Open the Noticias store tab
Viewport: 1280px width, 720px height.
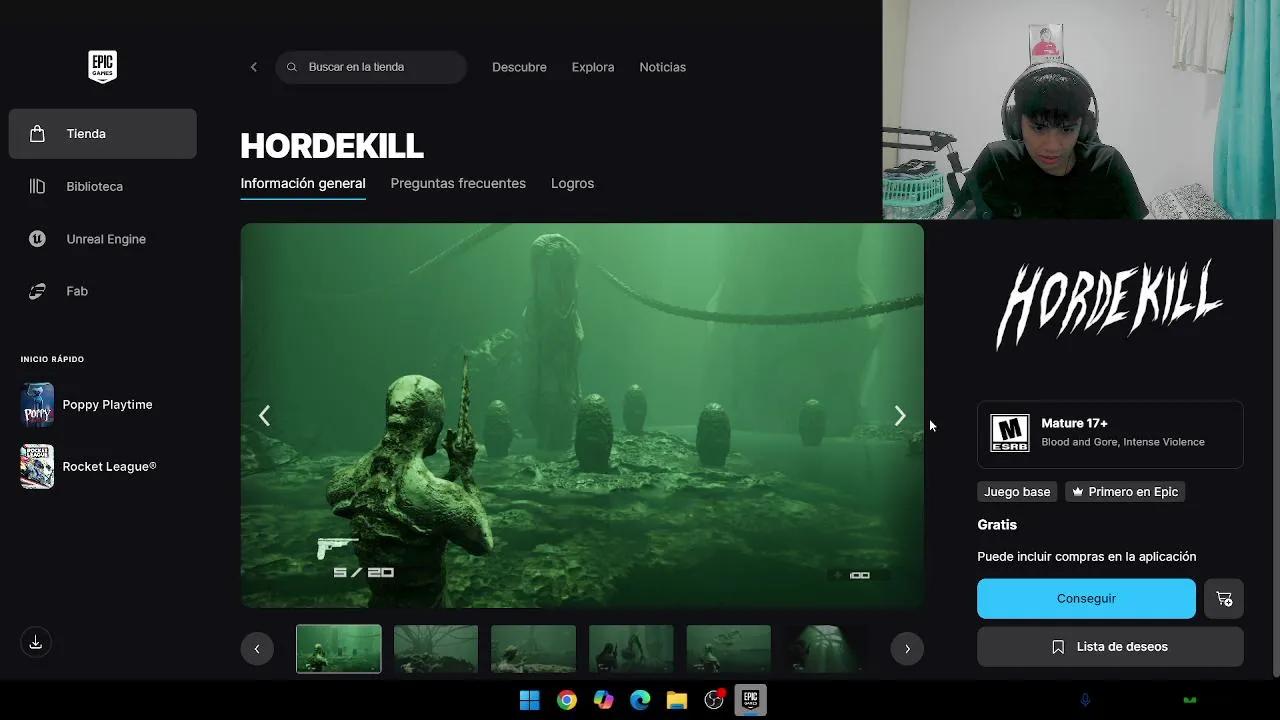point(662,67)
